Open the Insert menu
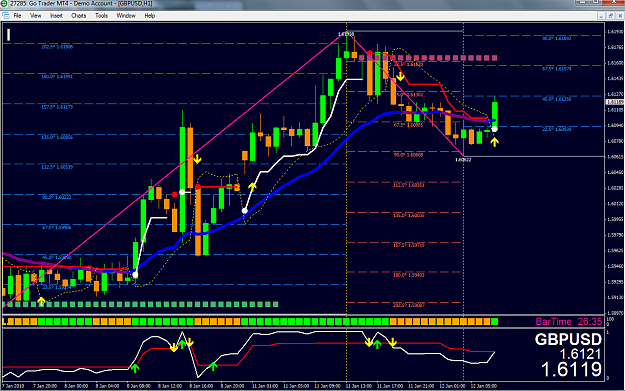 tap(56, 16)
